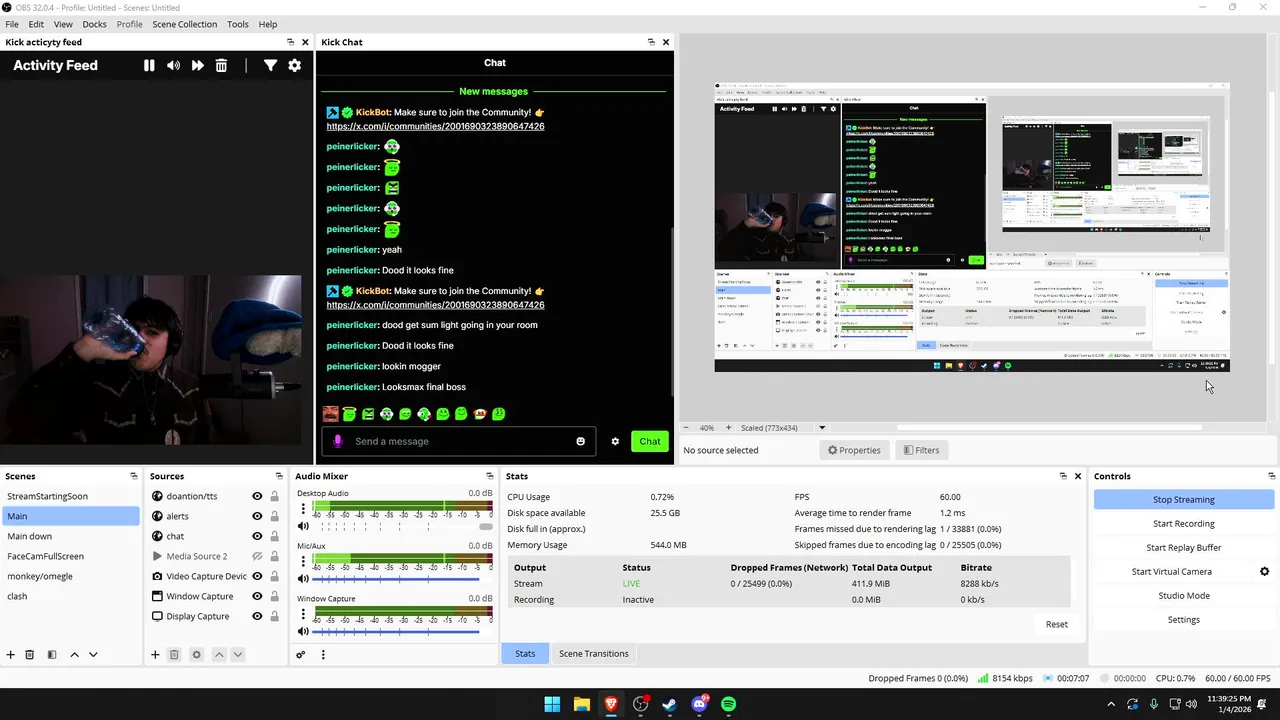
Task: Open first KickBot x.com community link
Action: coord(435,127)
